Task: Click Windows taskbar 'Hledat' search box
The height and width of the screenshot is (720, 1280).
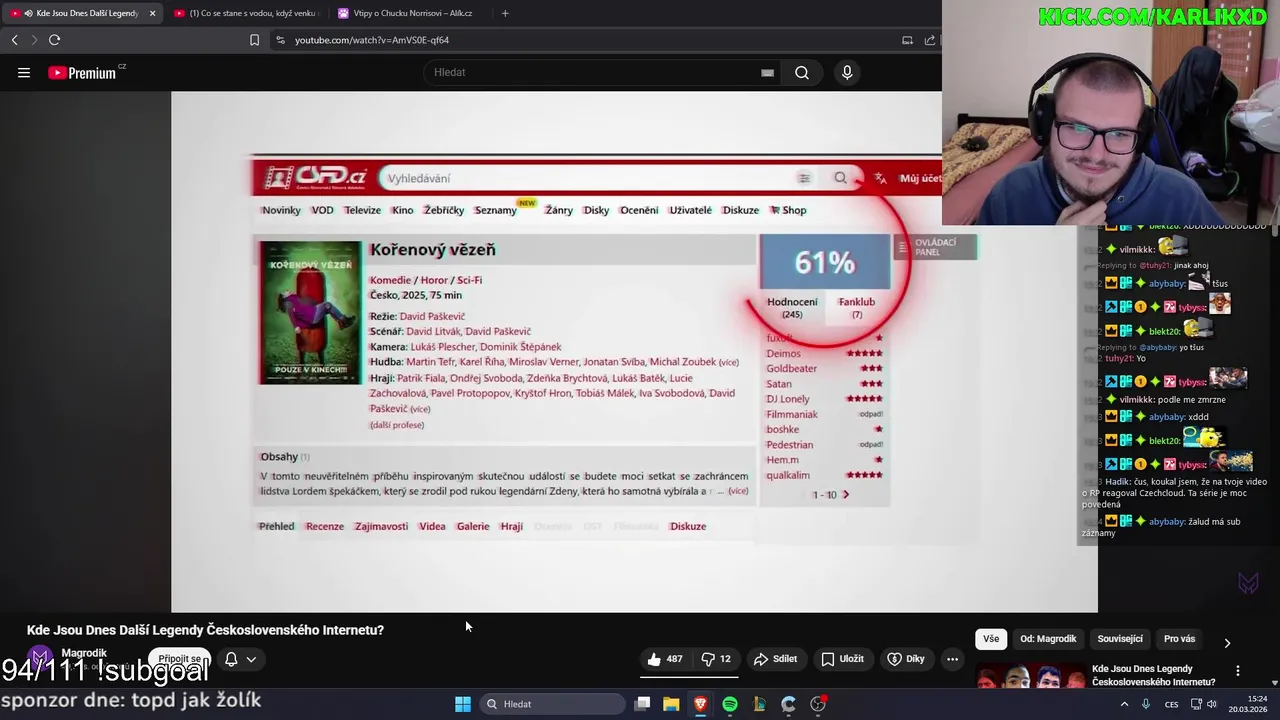Action: (550, 704)
